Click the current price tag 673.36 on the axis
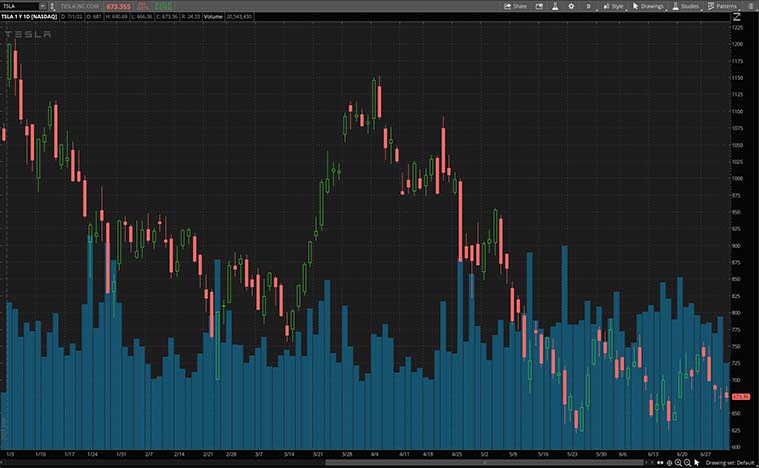 pyautogui.click(x=740, y=397)
